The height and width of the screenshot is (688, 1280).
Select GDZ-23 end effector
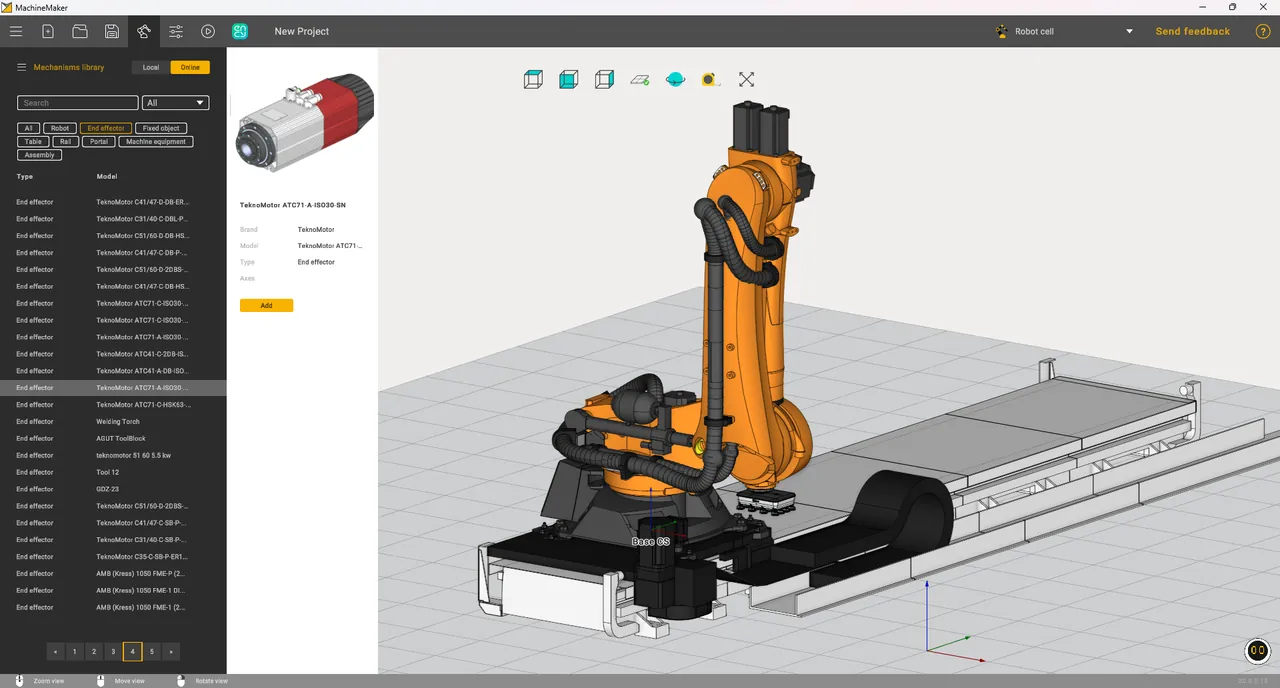point(113,489)
